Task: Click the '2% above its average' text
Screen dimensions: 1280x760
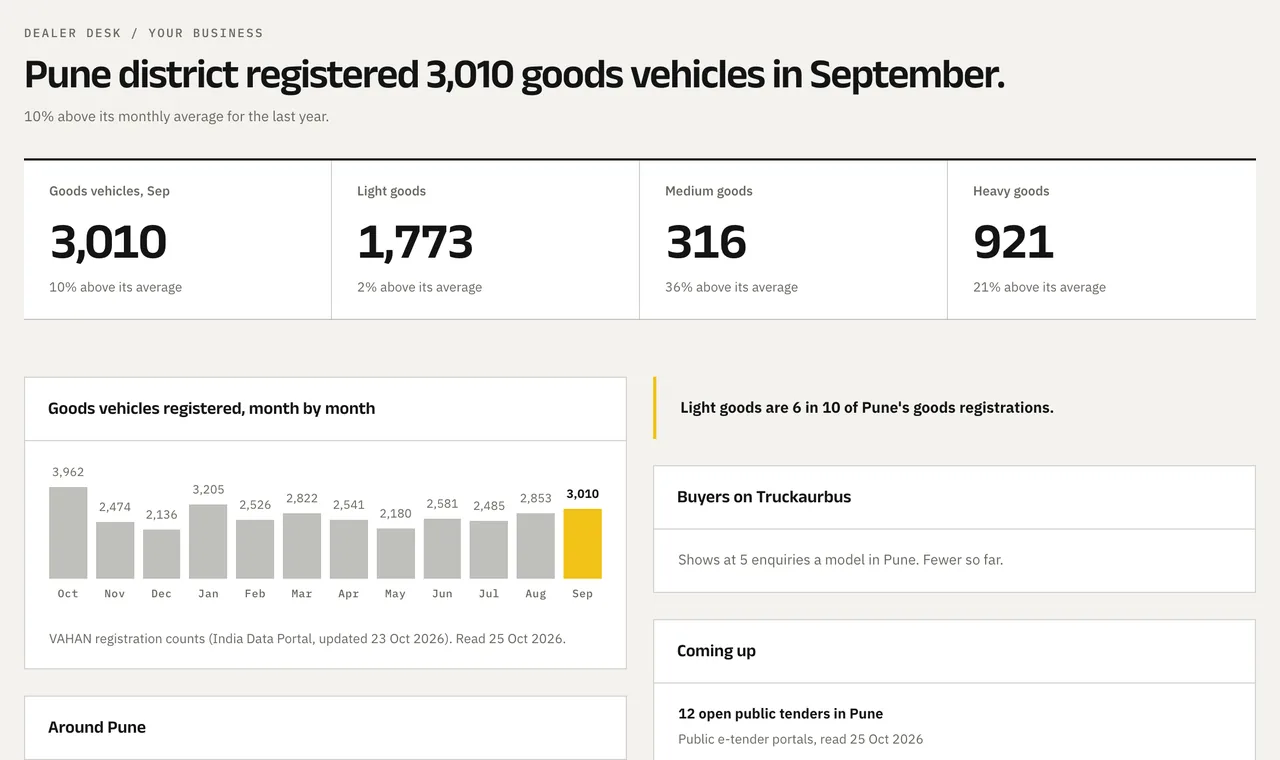Action: click(x=419, y=287)
